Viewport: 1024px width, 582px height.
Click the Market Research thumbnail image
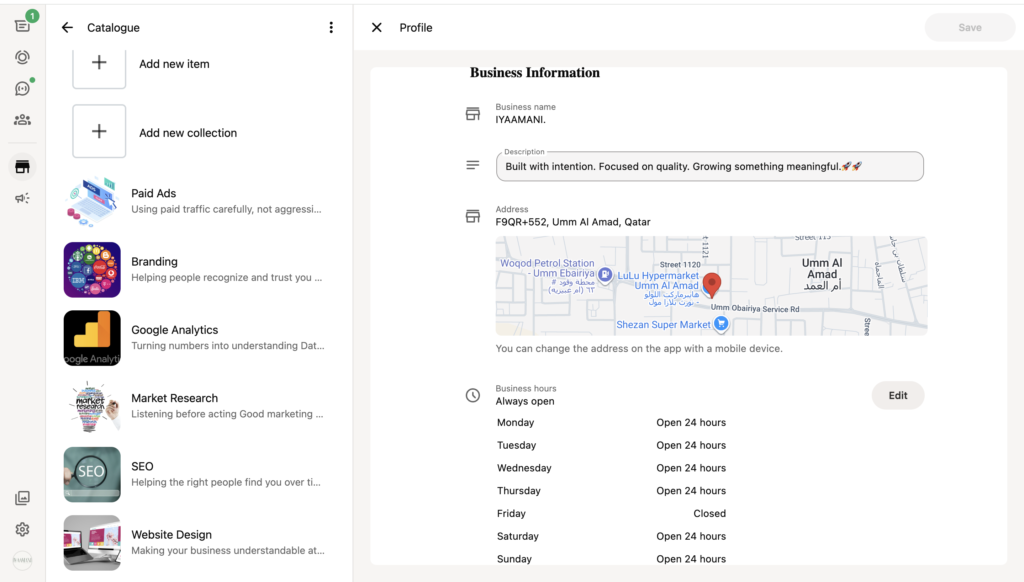92,406
